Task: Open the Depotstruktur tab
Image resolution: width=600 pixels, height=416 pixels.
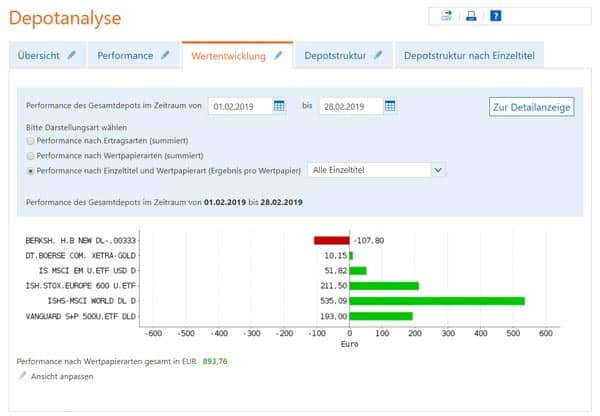Action: [x=344, y=55]
